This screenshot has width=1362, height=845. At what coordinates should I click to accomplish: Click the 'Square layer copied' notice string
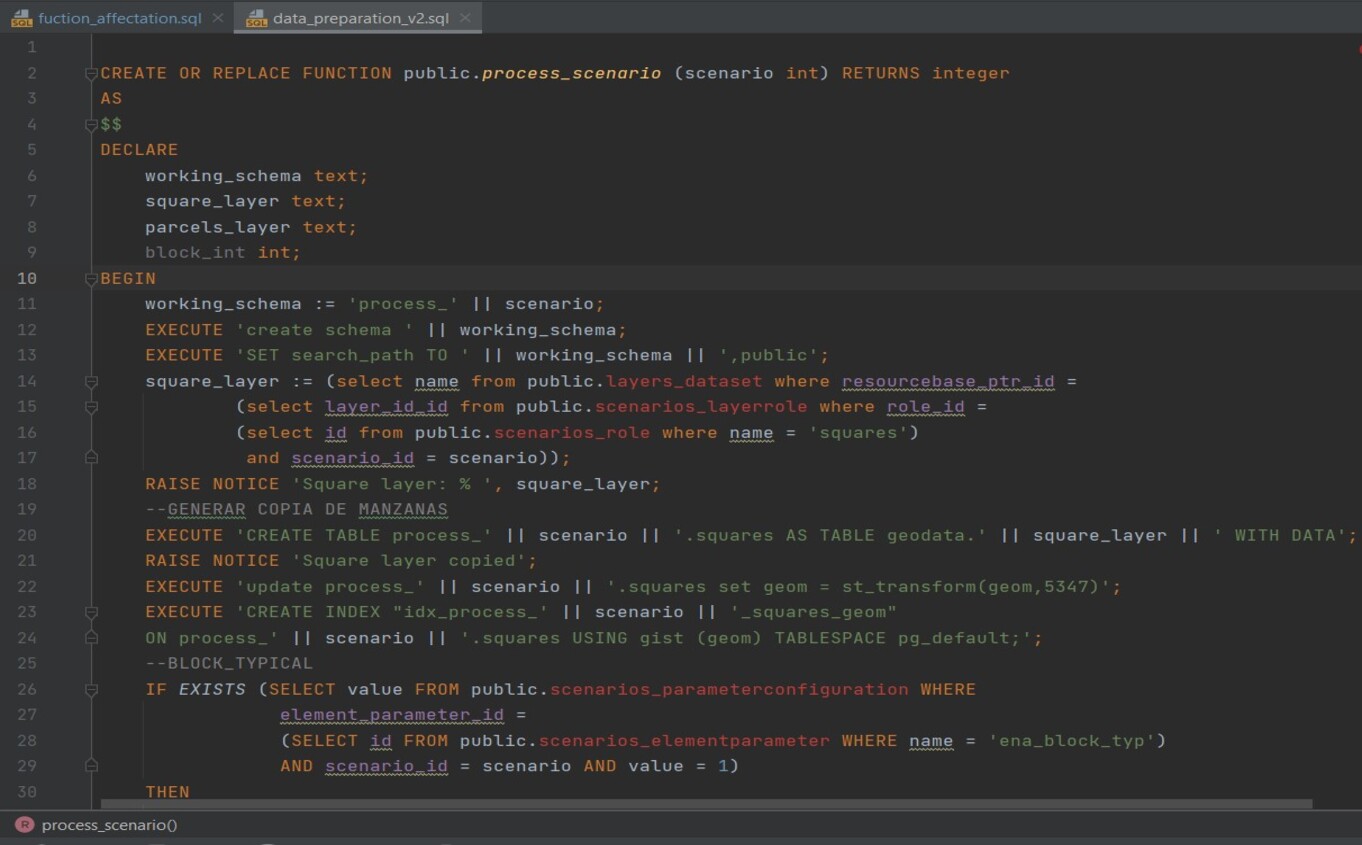(x=408, y=561)
